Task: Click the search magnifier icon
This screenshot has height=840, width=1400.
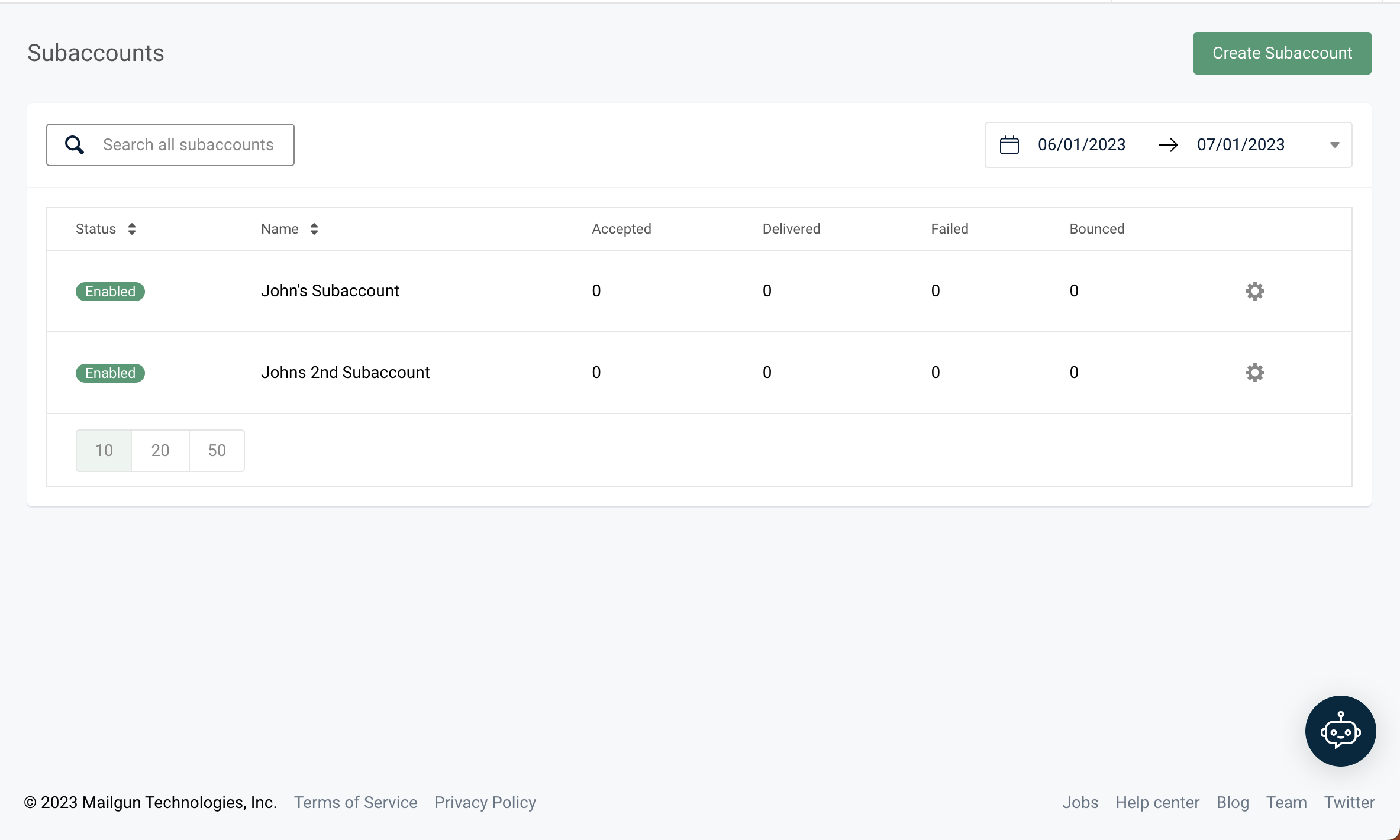Action: point(74,144)
